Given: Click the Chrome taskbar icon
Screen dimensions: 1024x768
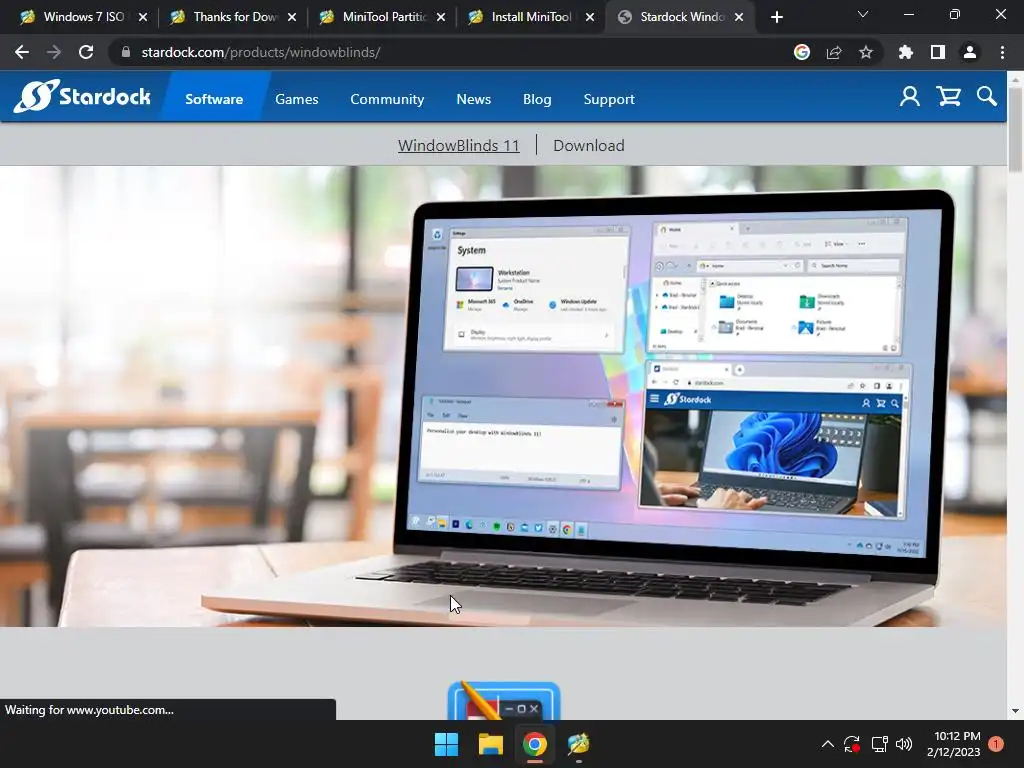Looking at the screenshot, I should [534, 744].
